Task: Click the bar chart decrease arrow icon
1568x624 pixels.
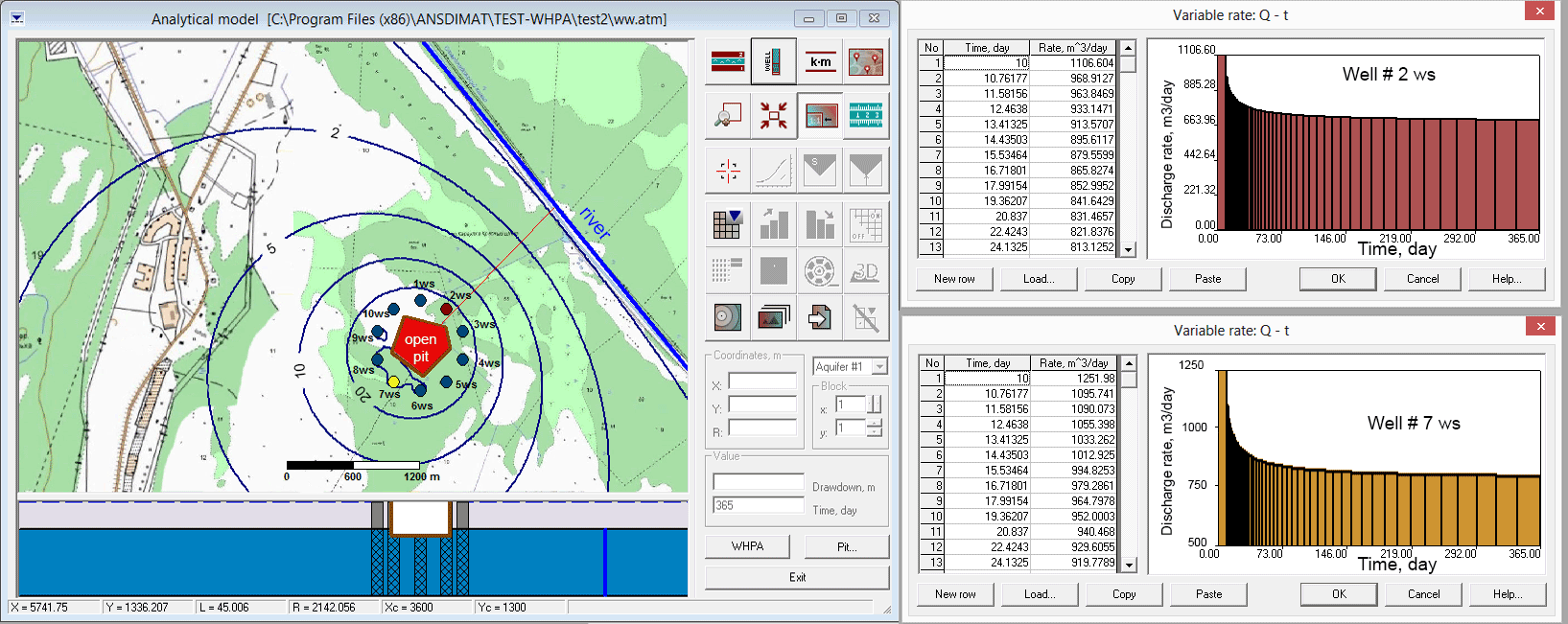Action: [x=820, y=224]
